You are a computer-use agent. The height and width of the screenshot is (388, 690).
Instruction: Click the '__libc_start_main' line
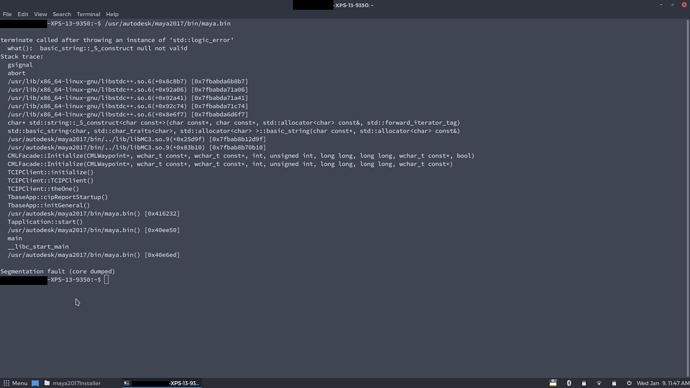(38, 247)
